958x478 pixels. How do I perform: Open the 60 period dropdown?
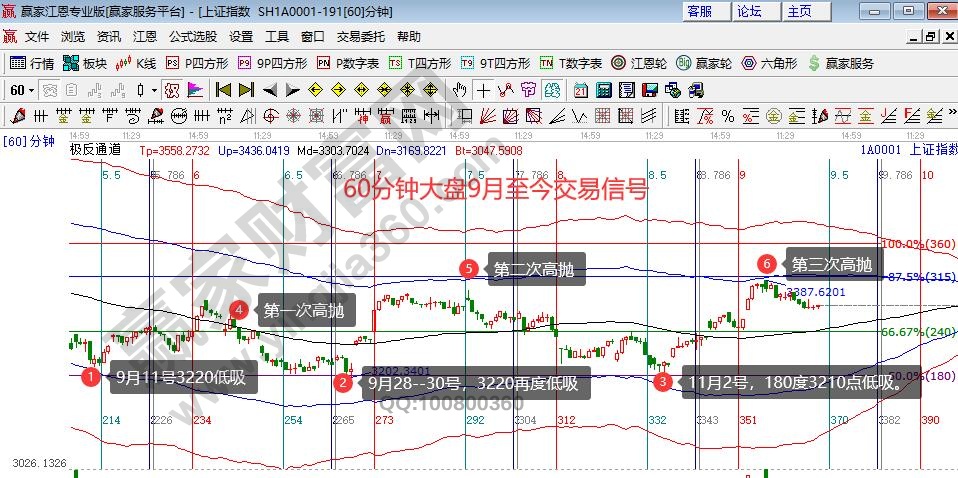[x=22, y=89]
